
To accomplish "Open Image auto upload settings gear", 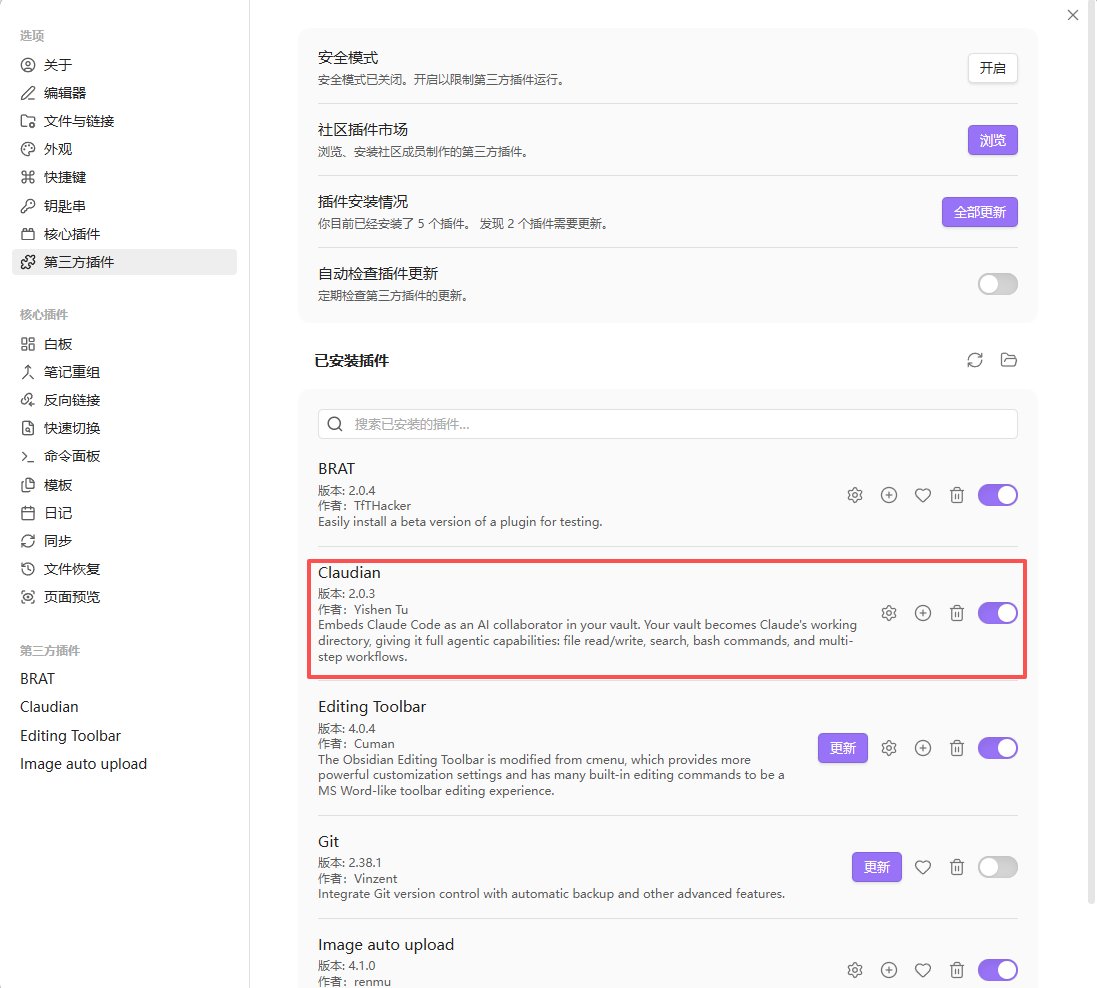I will tap(854, 970).
